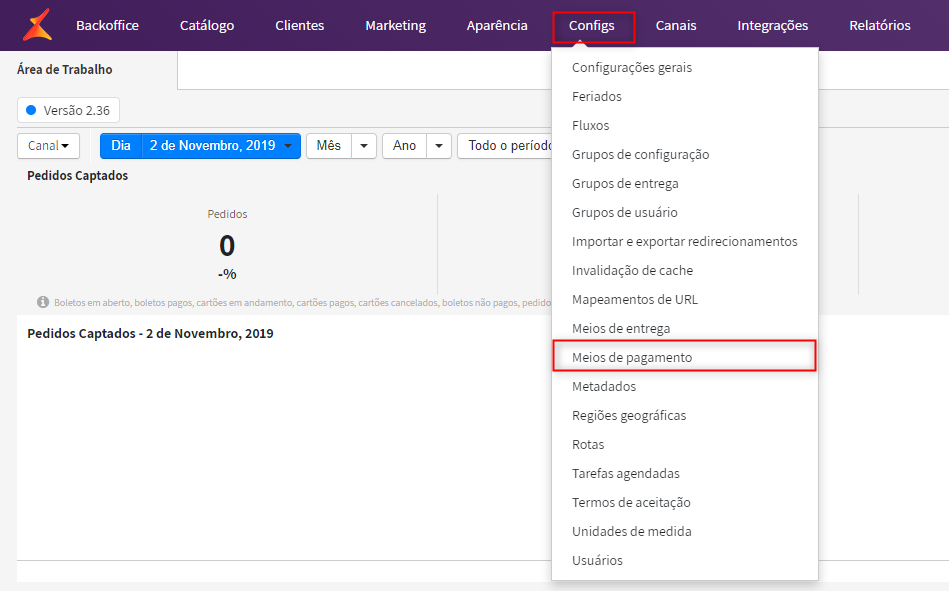Open the Integrações menu
This screenshot has width=949, height=591.
point(773,25)
